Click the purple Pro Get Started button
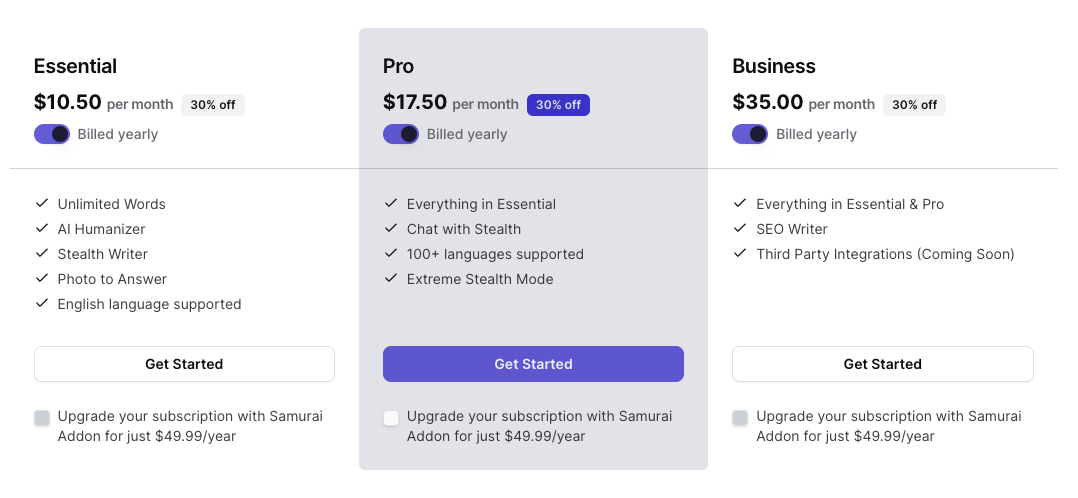 tap(533, 364)
